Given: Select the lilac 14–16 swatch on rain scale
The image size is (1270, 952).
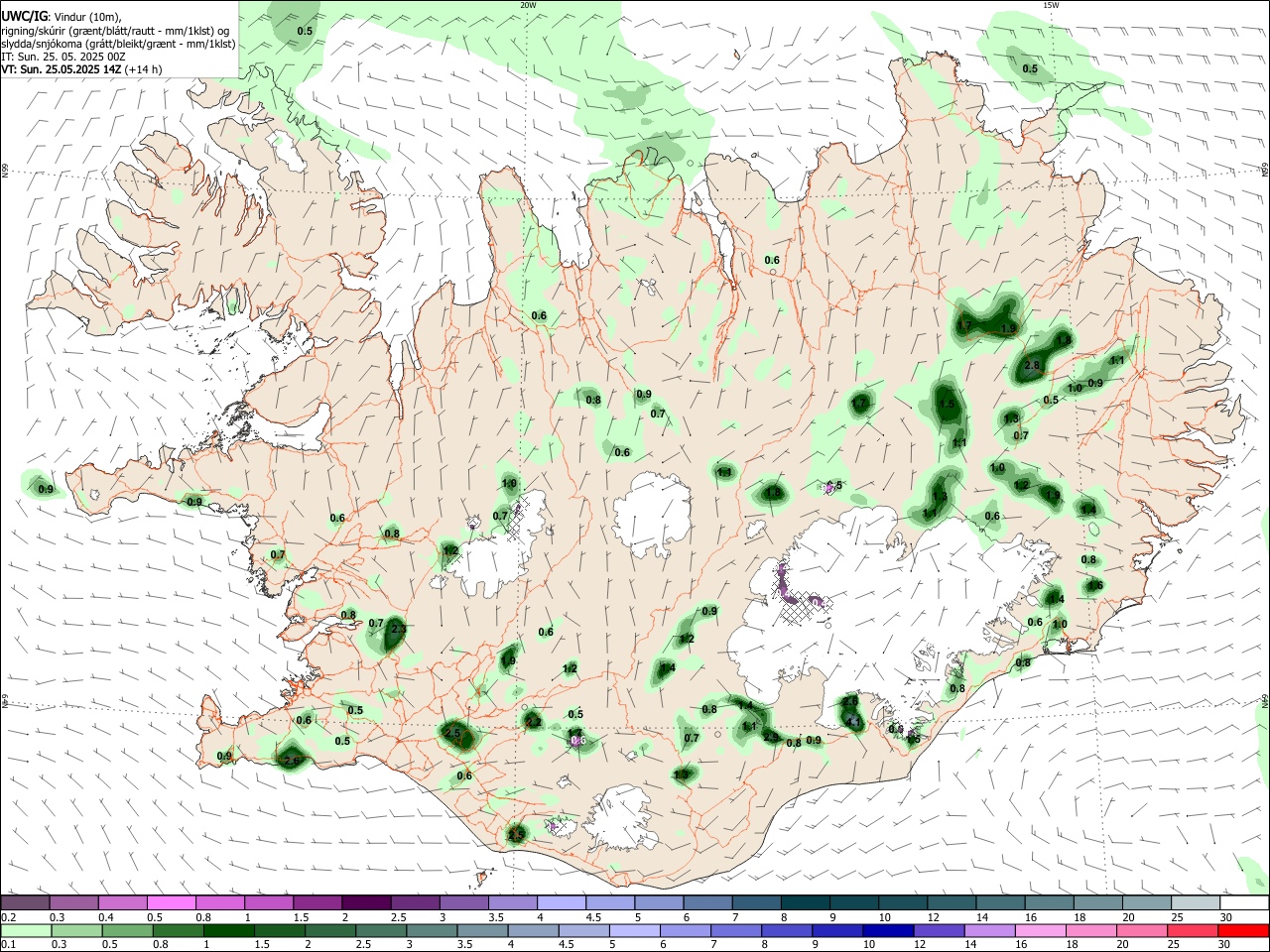Looking at the screenshot, I should click(989, 930).
